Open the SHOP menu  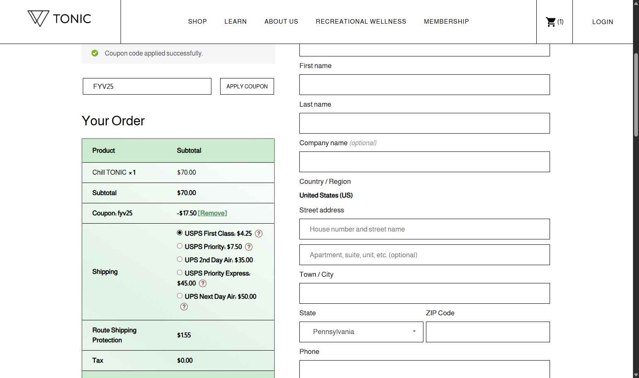197,22
